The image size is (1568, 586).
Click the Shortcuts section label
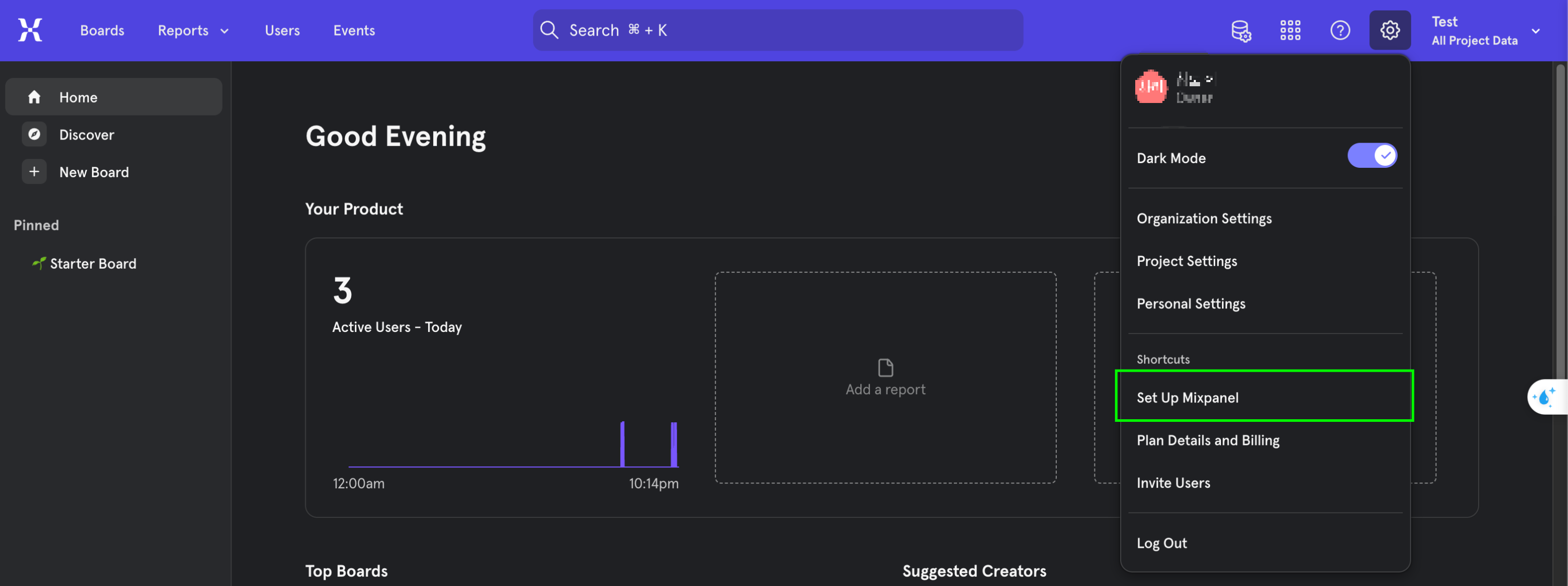pyautogui.click(x=1163, y=359)
